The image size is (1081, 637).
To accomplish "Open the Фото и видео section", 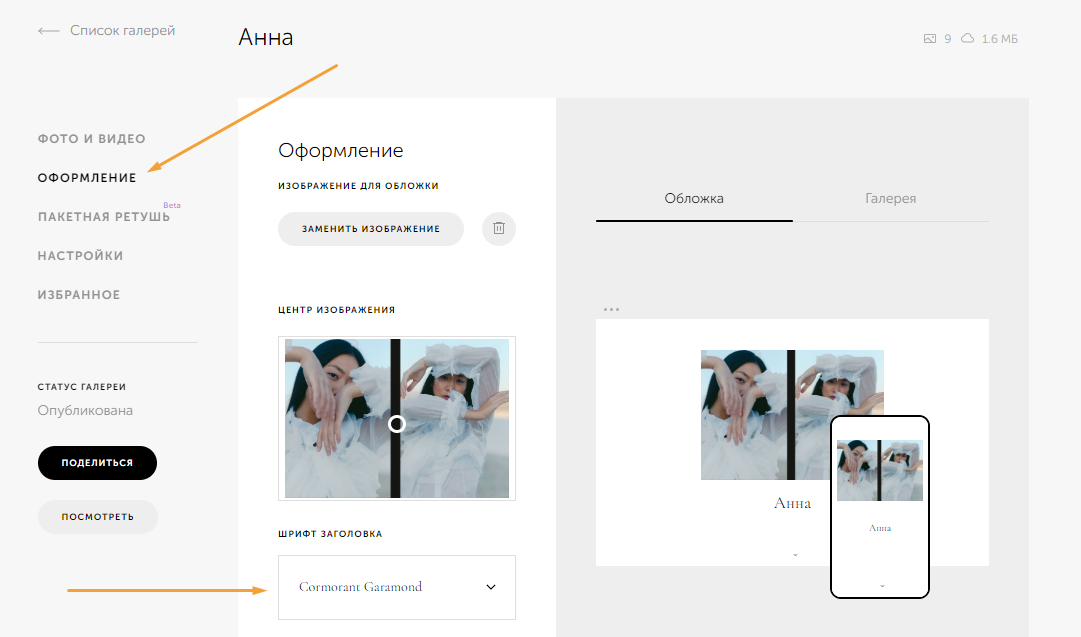I will (x=92, y=139).
